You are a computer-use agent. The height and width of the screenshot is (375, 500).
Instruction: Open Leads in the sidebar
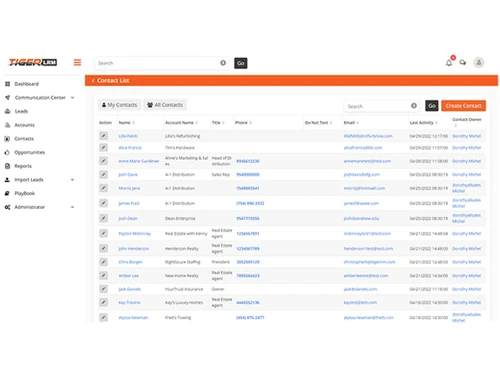21,111
